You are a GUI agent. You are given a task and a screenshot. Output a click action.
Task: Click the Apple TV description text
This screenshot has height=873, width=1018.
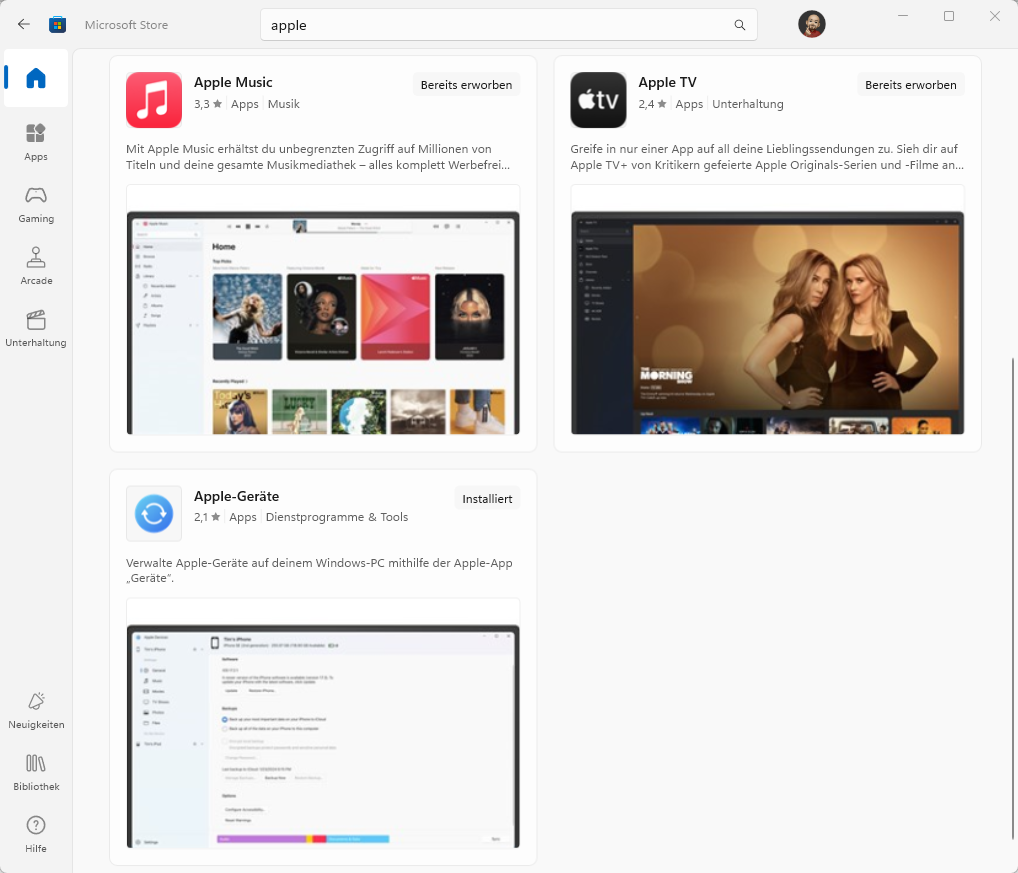pos(767,157)
